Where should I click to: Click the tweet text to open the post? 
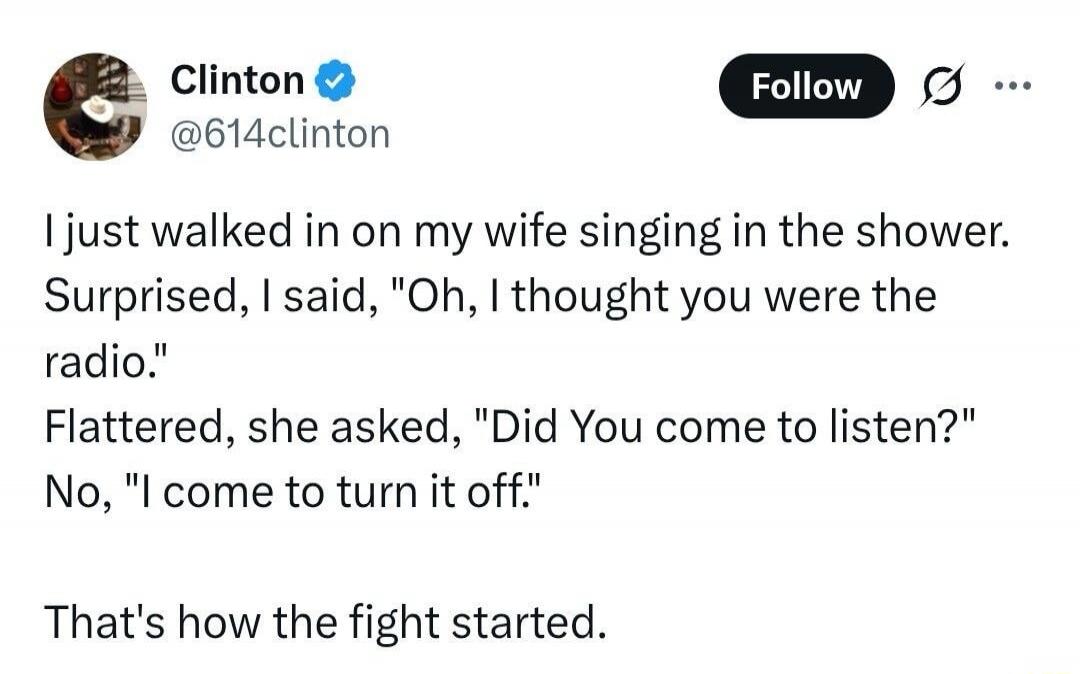pyautogui.click(x=500, y=360)
